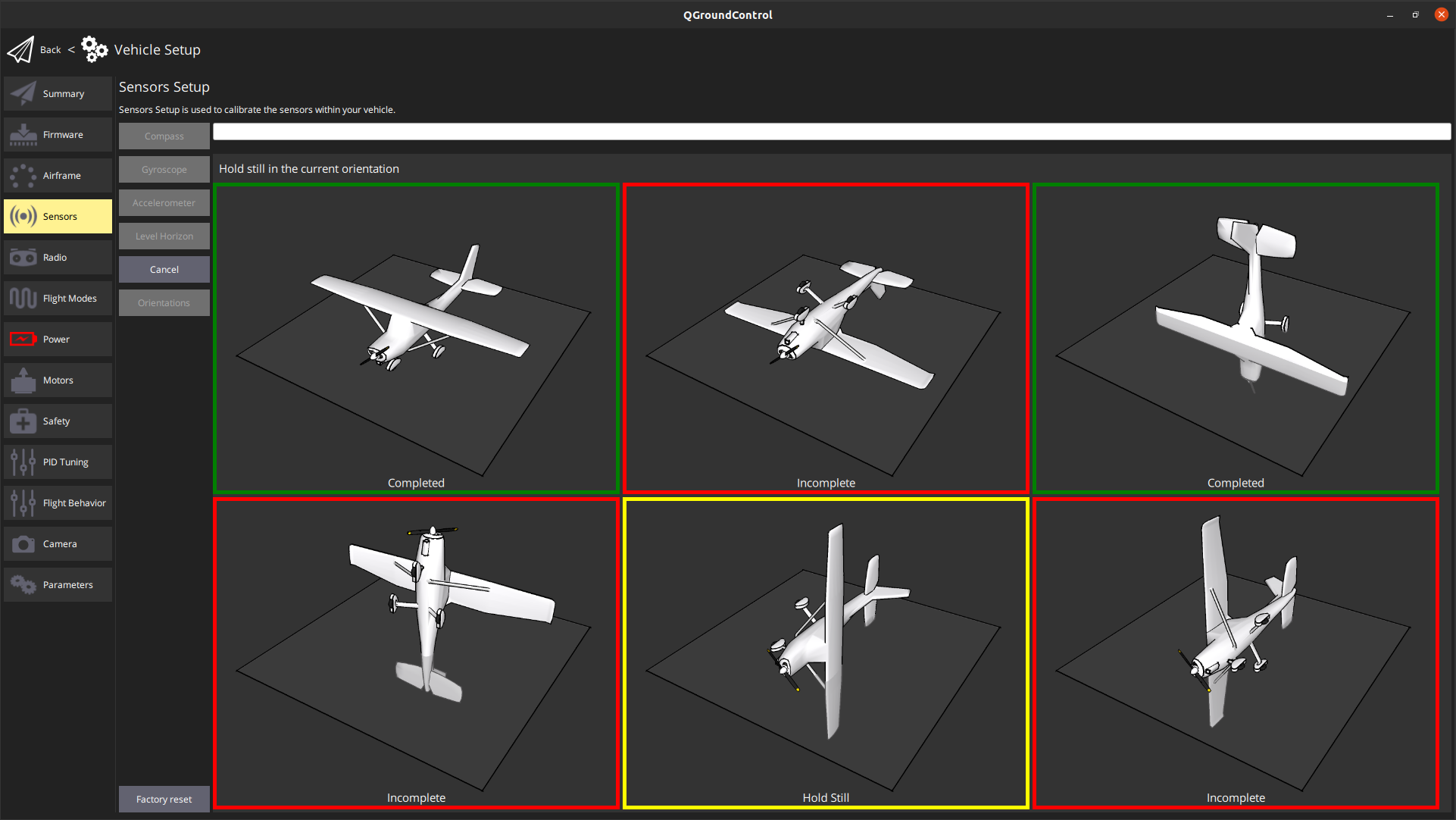
Task: Click the sensors description text line
Action: (257, 110)
